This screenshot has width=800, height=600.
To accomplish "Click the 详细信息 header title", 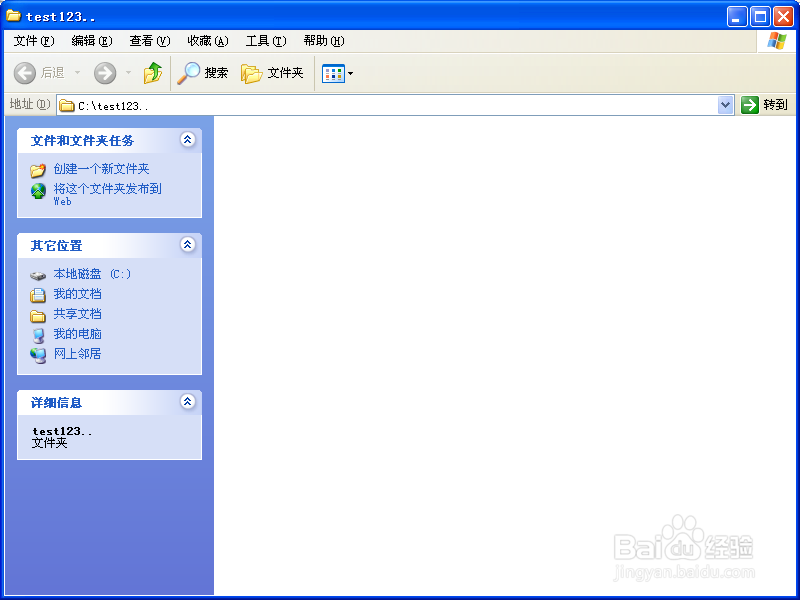I will click(x=57, y=403).
